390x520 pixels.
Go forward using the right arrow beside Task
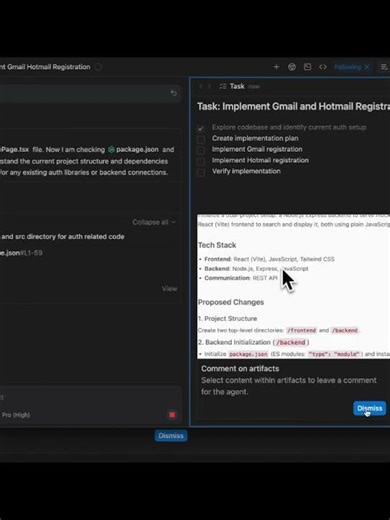click(x=209, y=86)
